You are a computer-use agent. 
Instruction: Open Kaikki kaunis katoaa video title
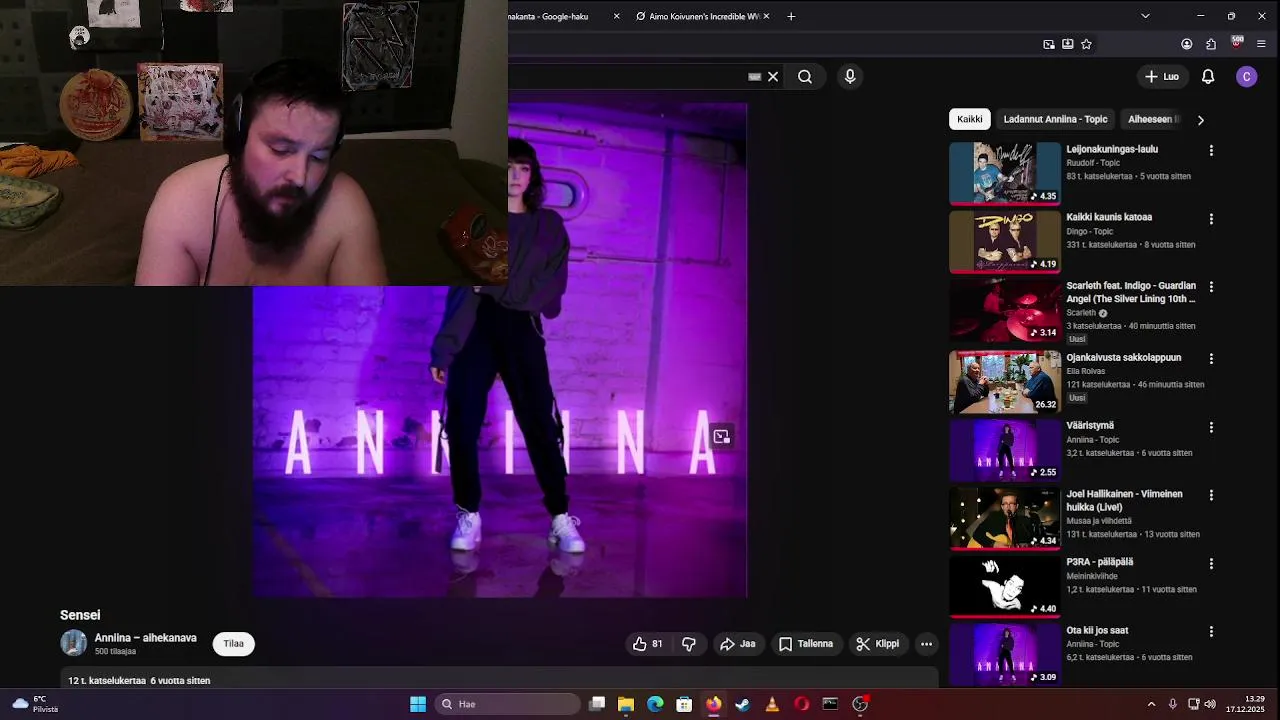tap(1109, 217)
